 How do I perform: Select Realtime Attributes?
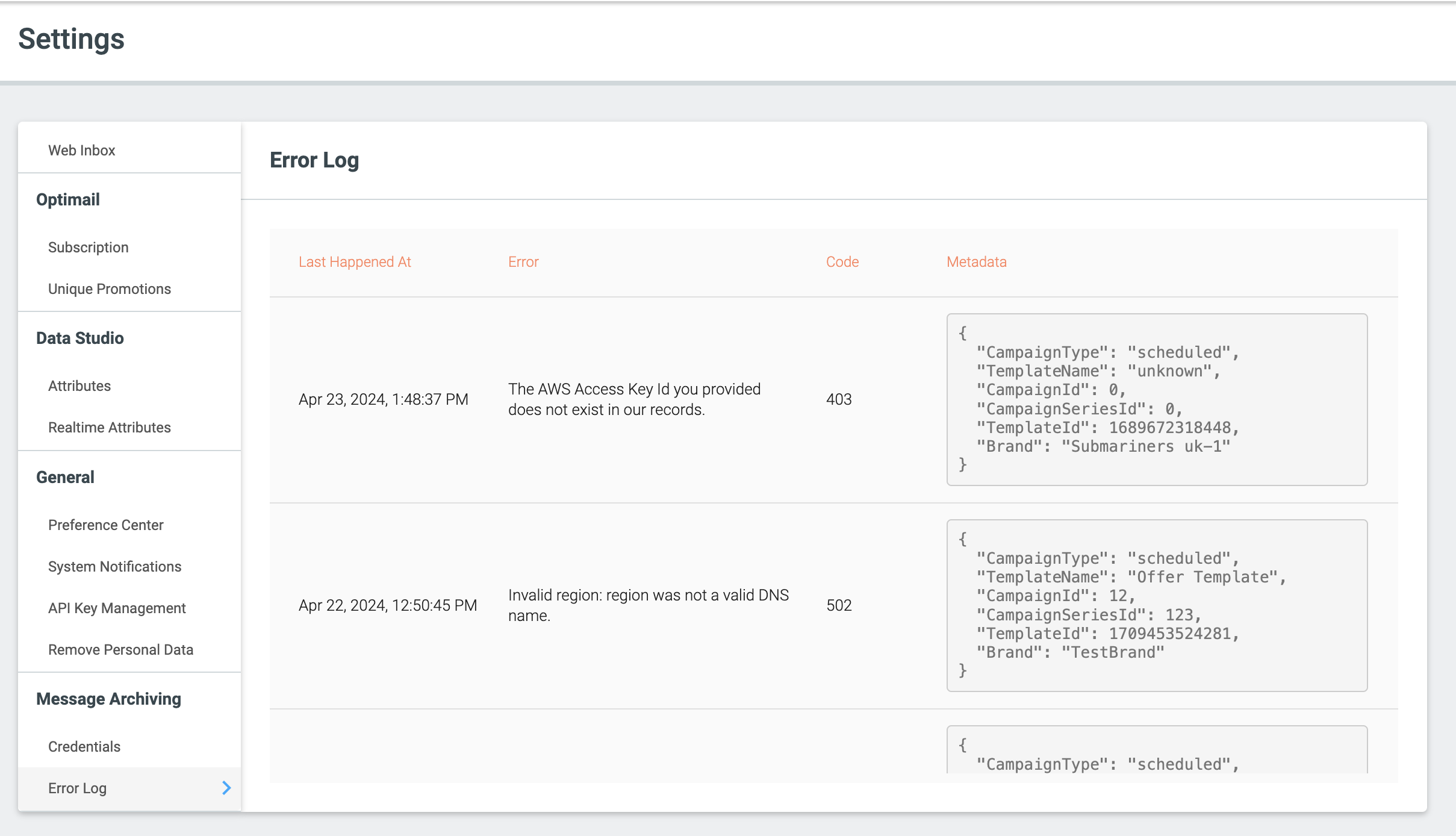pyautogui.click(x=109, y=427)
